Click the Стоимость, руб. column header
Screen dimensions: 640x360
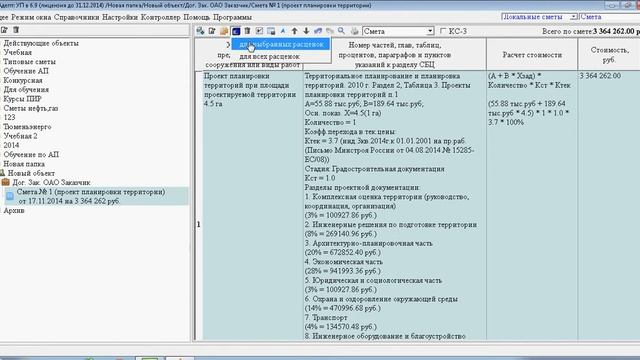click(x=609, y=54)
